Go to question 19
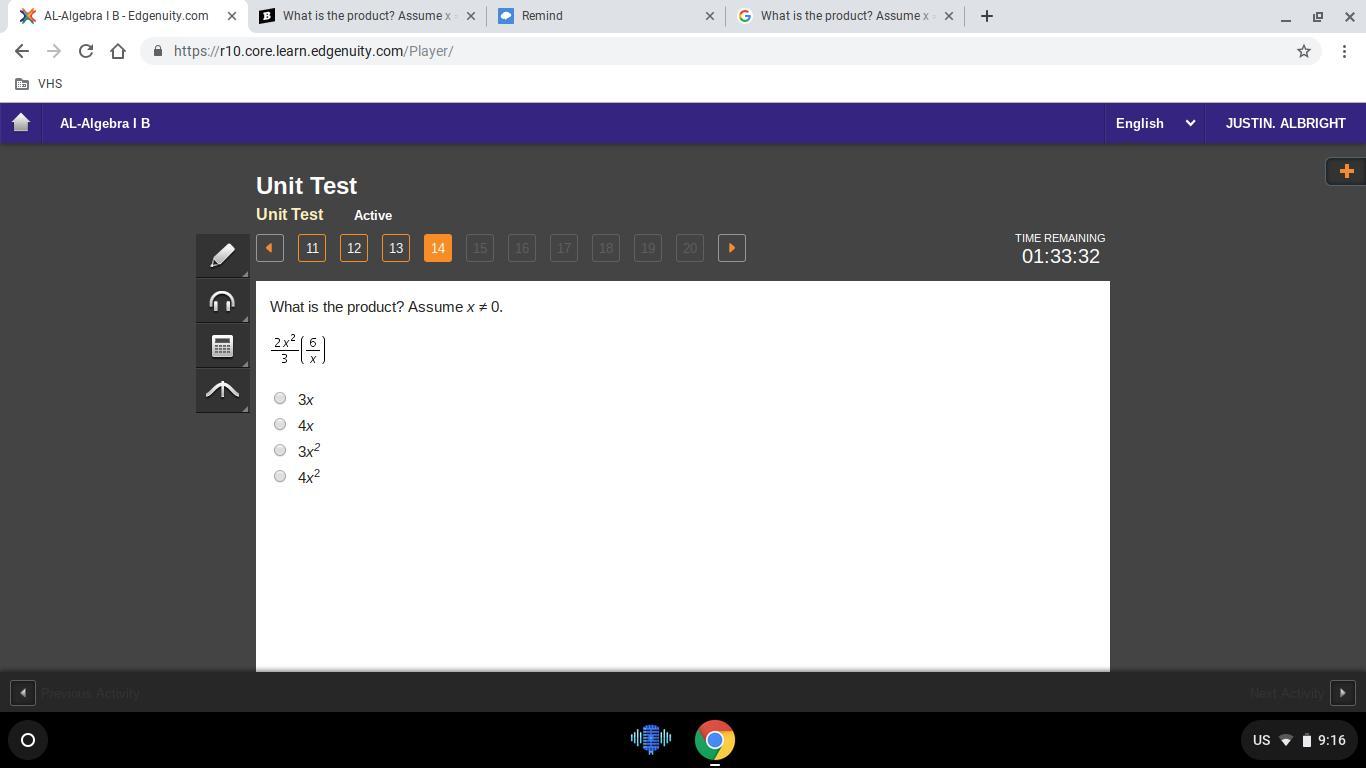The width and height of the screenshot is (1366, 768). point(648,248)
